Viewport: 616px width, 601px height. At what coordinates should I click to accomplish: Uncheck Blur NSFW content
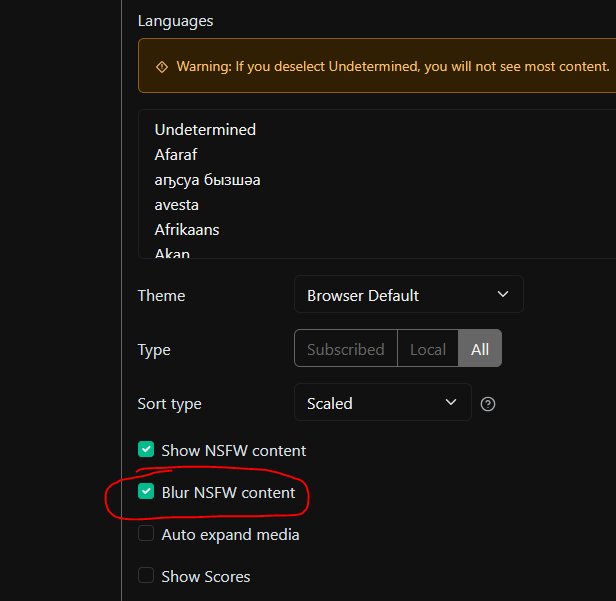pyautogui.click(x=146, y=492)
